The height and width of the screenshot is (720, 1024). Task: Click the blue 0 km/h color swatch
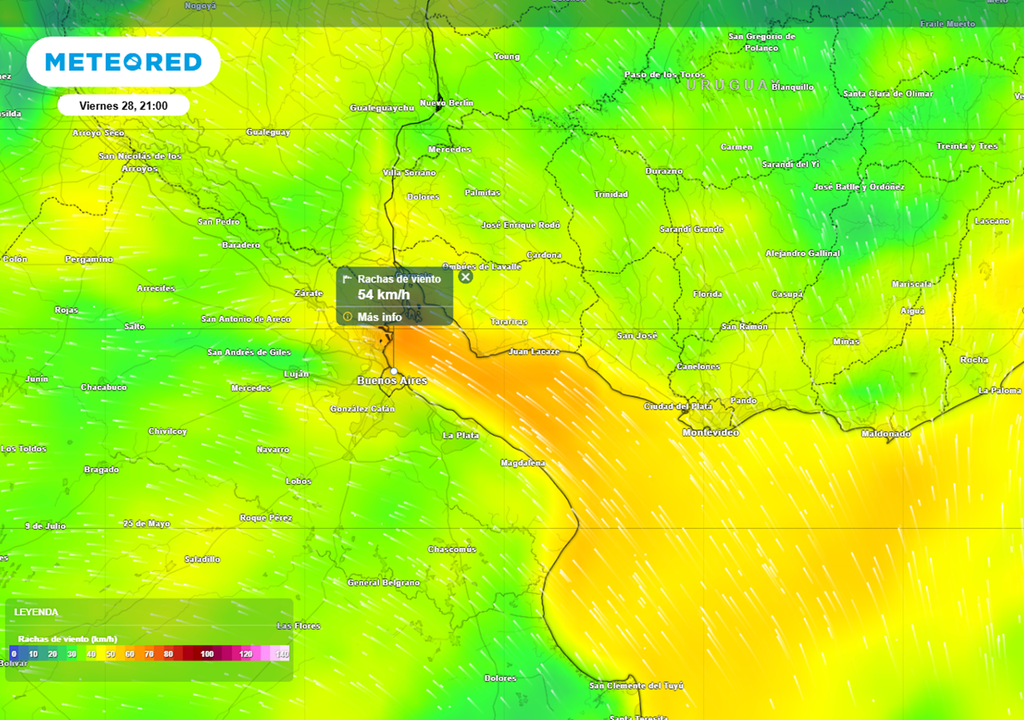13,654
